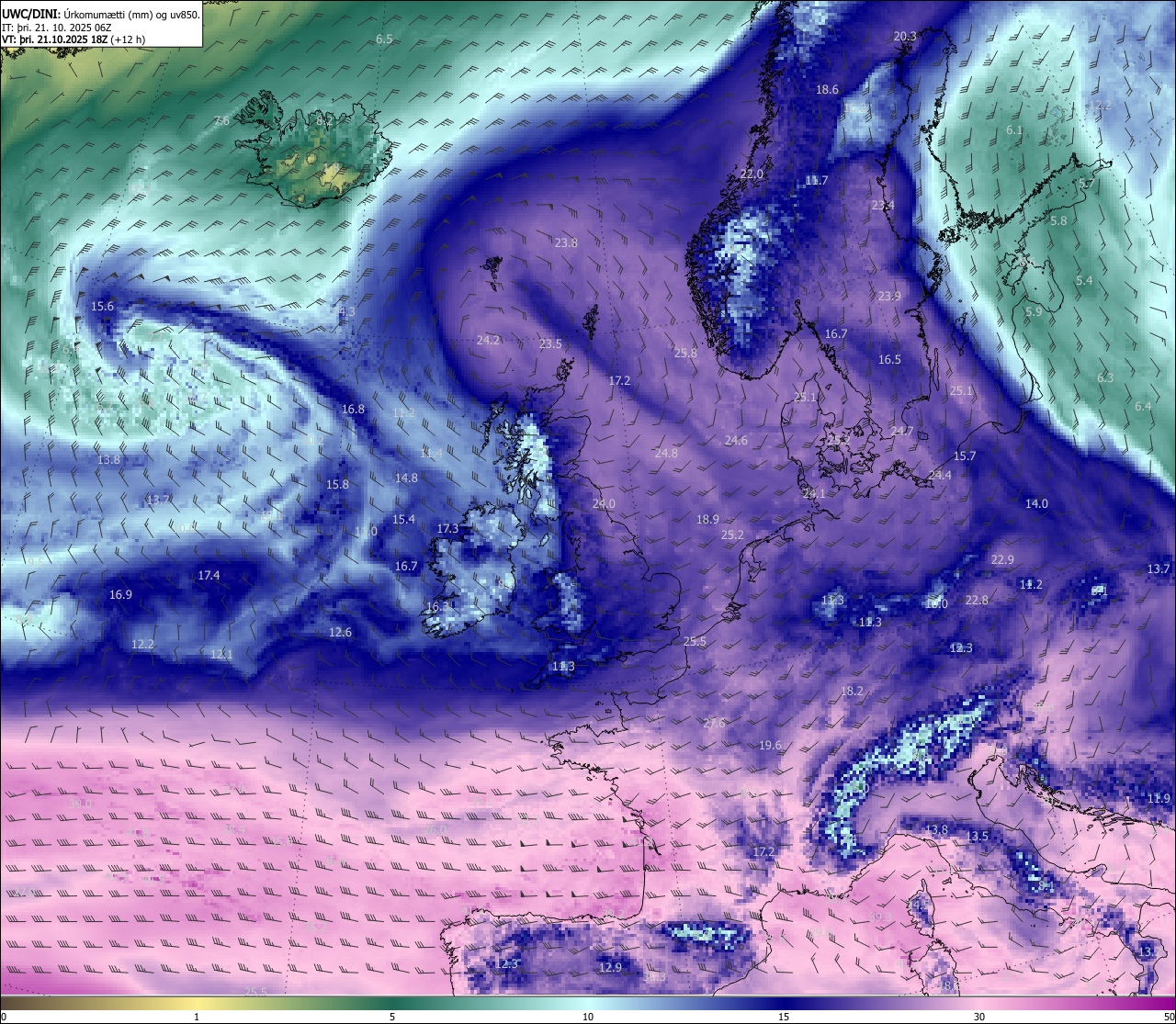Pick the 5.8 value near the Gulf of Finland
Viewport: 1176px width, 1024px height.
tap(1058, 221)
